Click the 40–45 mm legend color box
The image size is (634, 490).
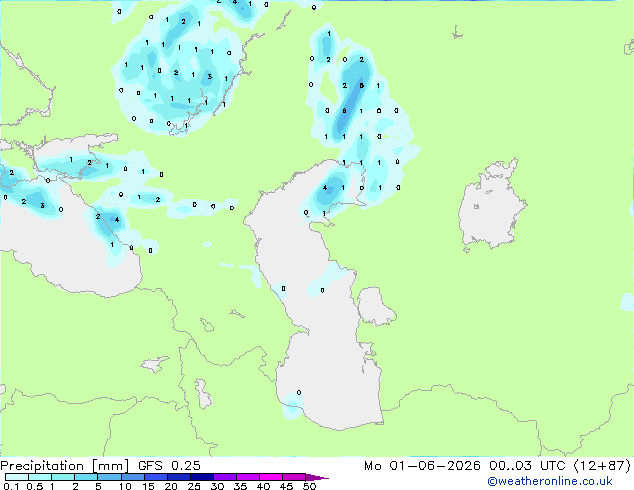tap(271, 477)
